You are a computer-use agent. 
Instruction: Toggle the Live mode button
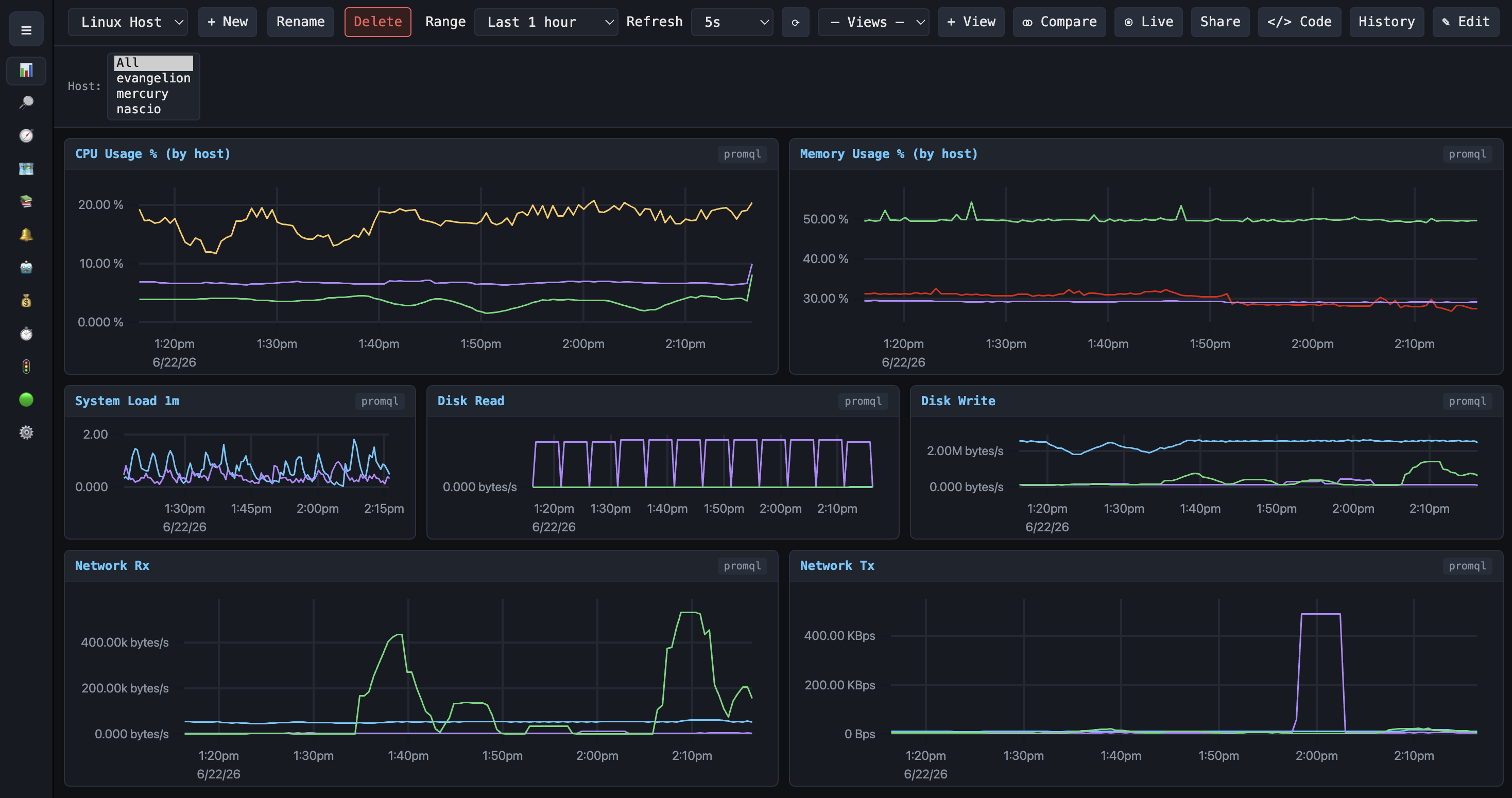(x=1148, y=22)
